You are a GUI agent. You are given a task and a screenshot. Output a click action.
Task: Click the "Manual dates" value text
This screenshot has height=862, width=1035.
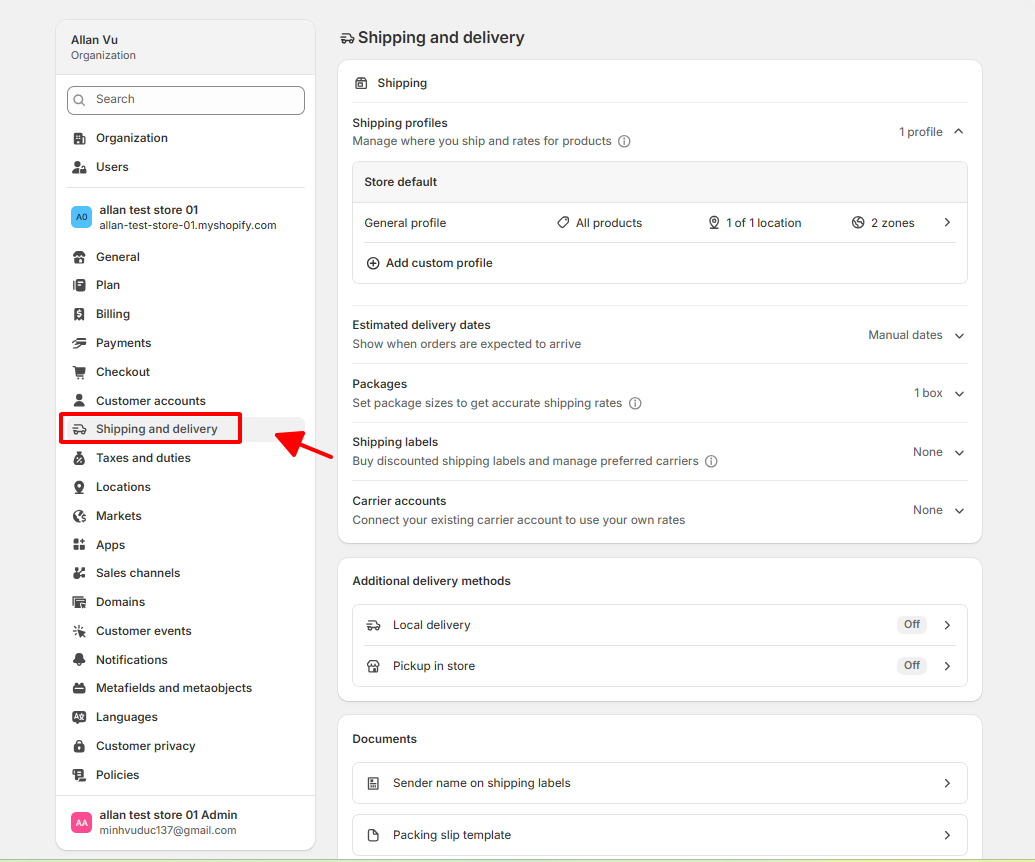pos(905,335)
